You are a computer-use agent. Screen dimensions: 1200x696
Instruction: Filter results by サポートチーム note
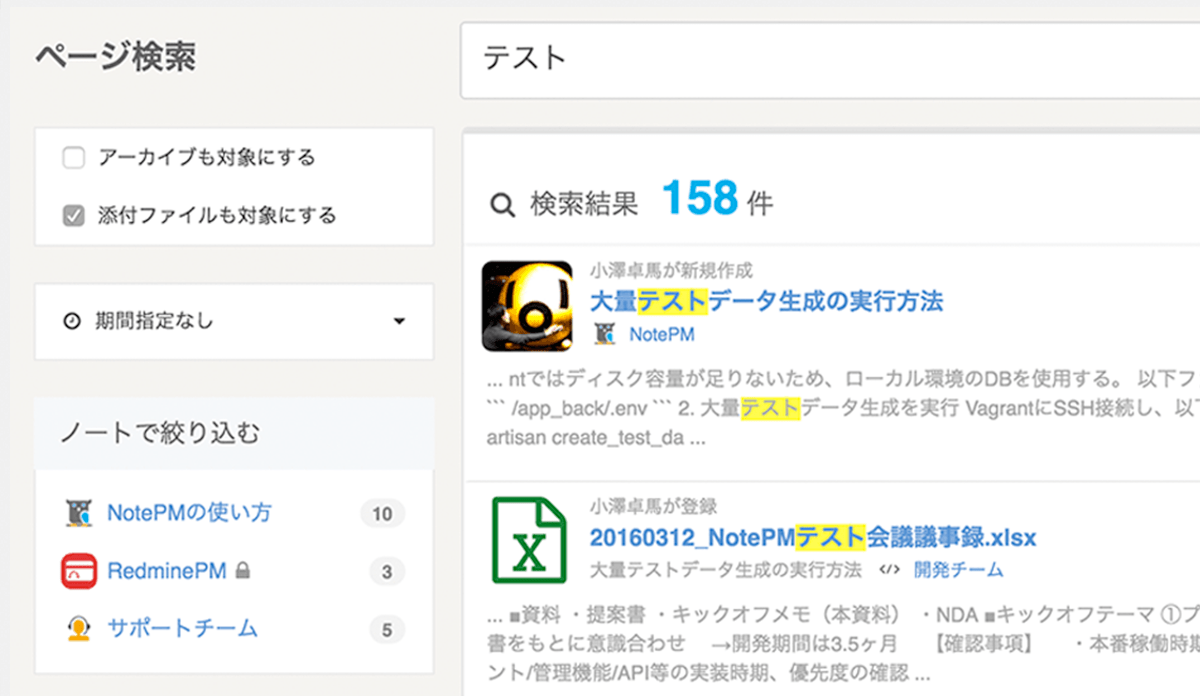[x=182, y=628]
